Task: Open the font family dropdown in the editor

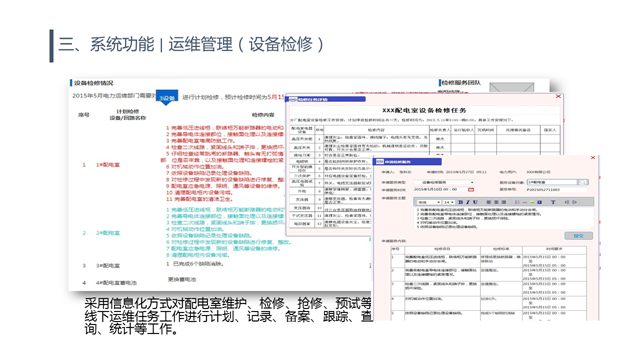Action: coord(429,202)
